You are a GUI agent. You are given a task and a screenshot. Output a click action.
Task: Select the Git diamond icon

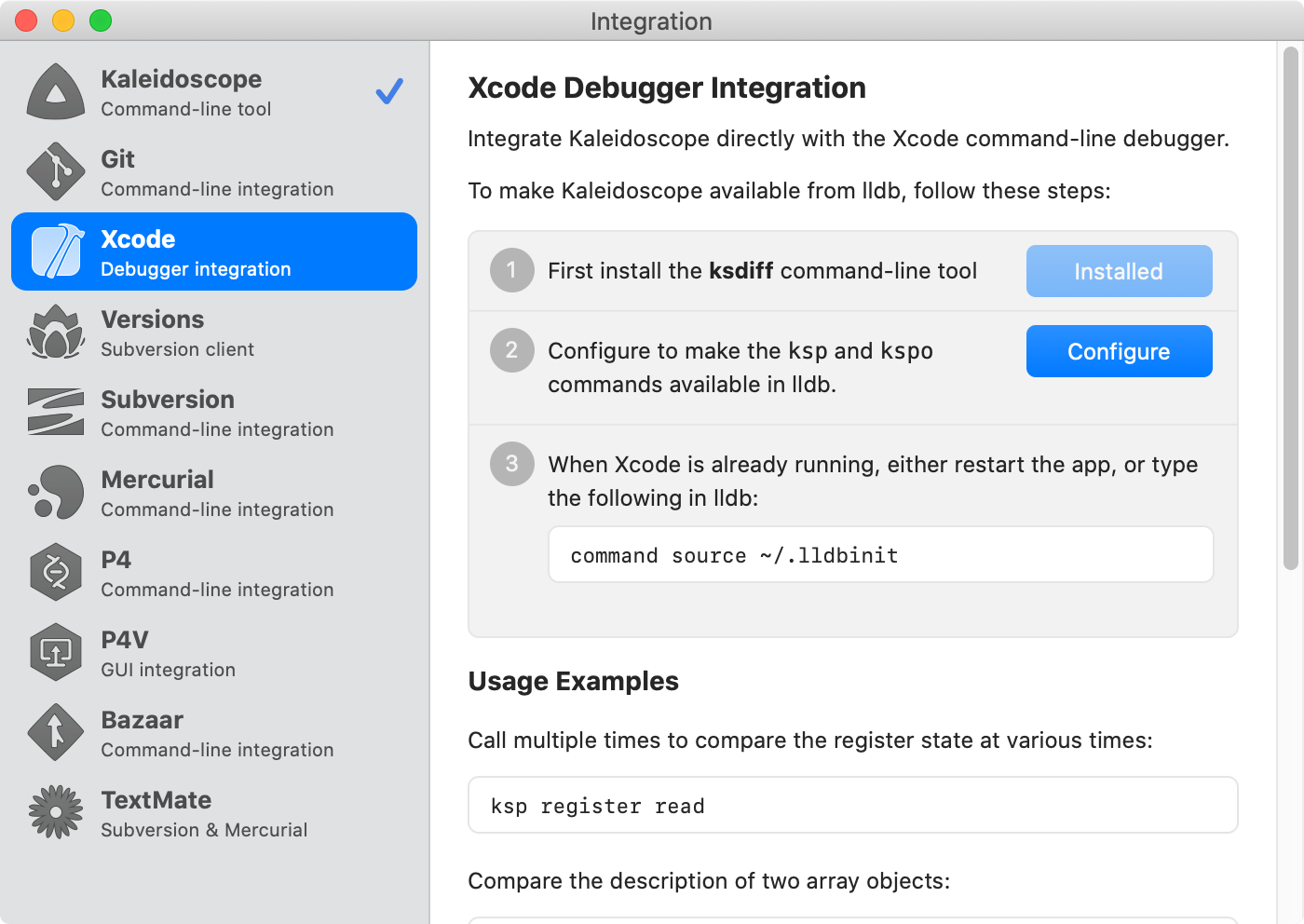(x=56, y=172)
